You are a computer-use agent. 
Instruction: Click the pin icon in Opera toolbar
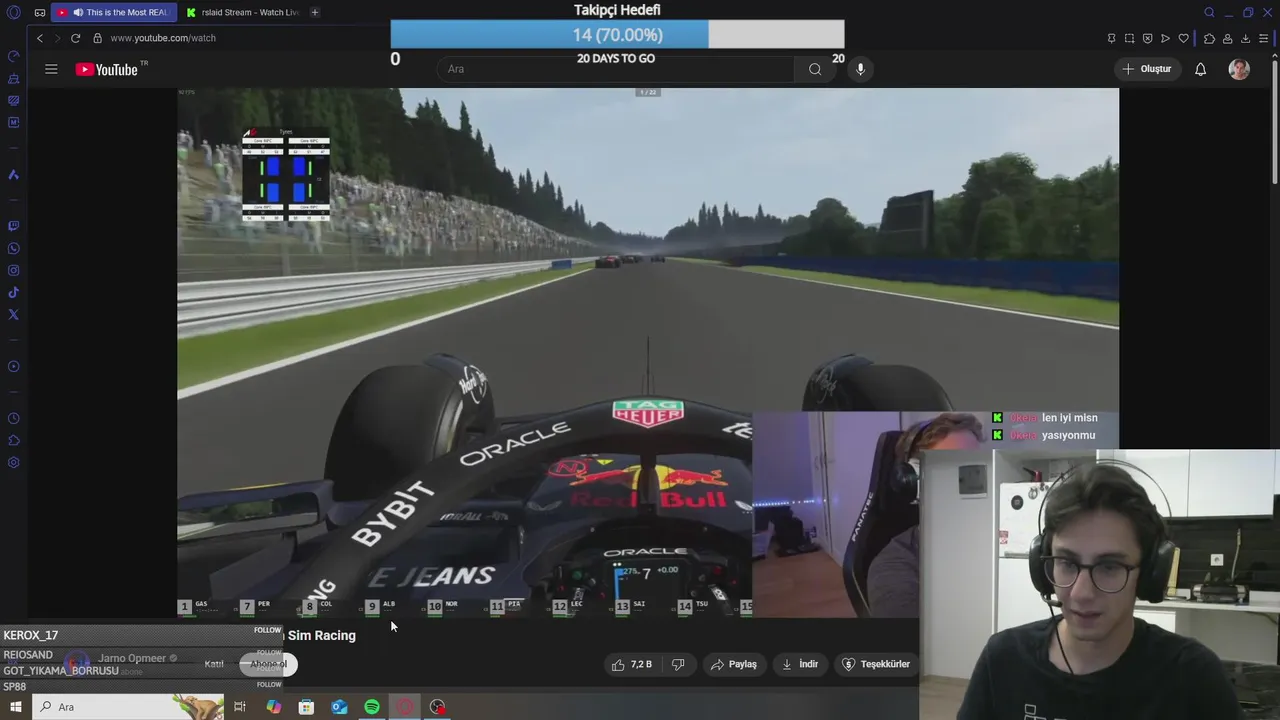[1111, 39]
